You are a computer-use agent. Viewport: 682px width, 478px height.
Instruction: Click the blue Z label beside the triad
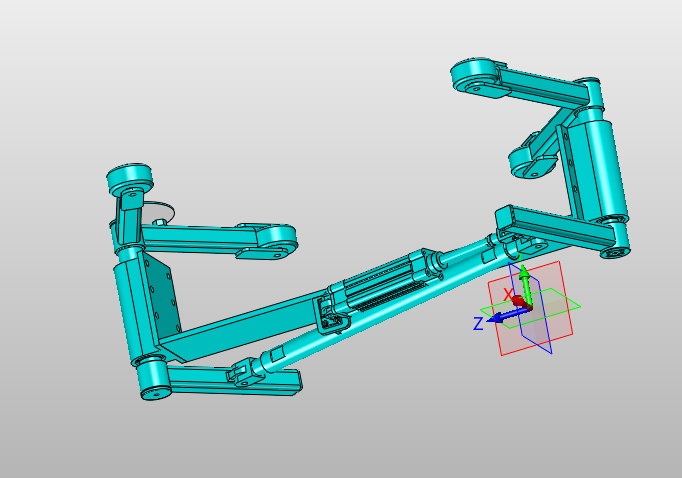point(478,324)
